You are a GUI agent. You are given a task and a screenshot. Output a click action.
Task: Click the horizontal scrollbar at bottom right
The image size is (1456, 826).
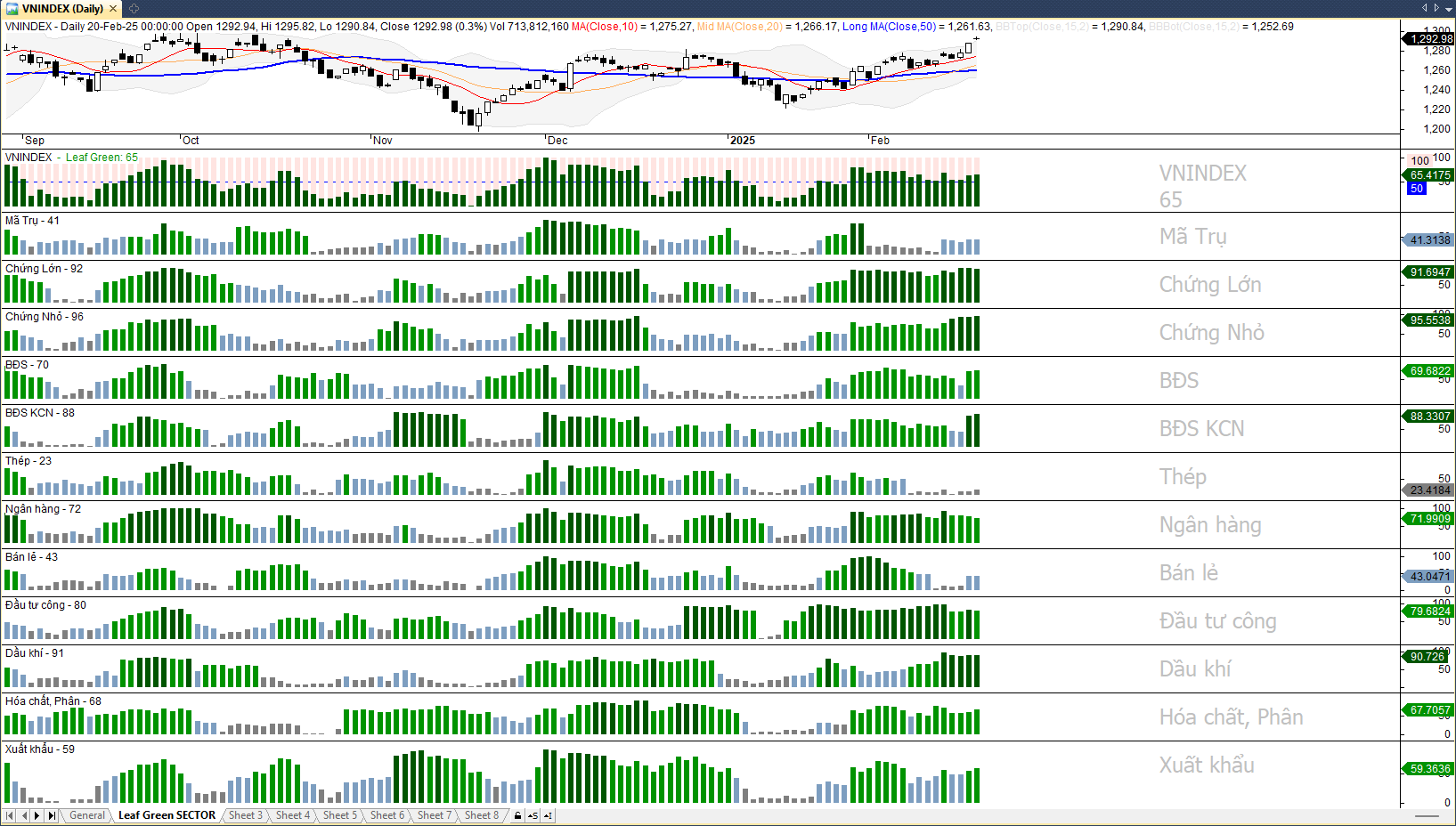(x=1427, y=815)
